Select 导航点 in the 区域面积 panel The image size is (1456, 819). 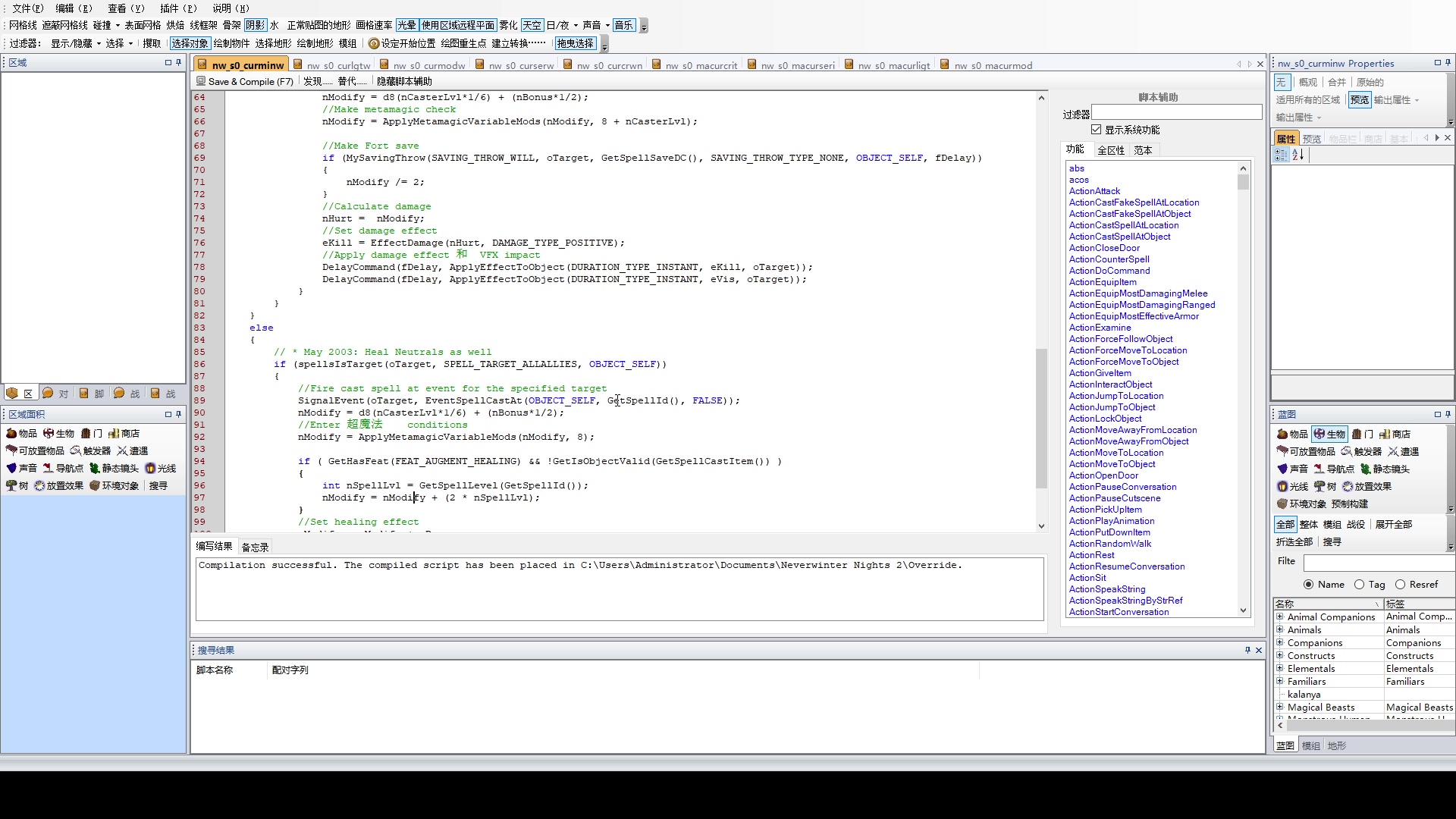[63, 468]
